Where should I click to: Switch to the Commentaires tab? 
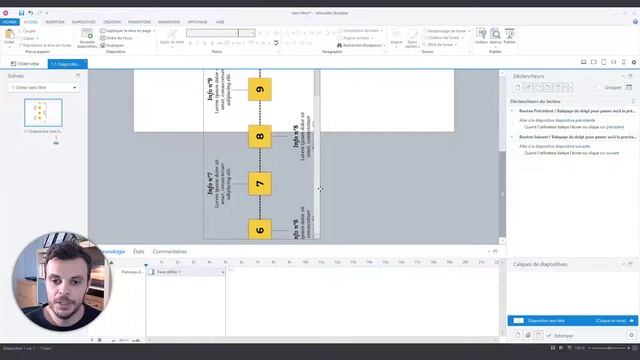(169, 251)
